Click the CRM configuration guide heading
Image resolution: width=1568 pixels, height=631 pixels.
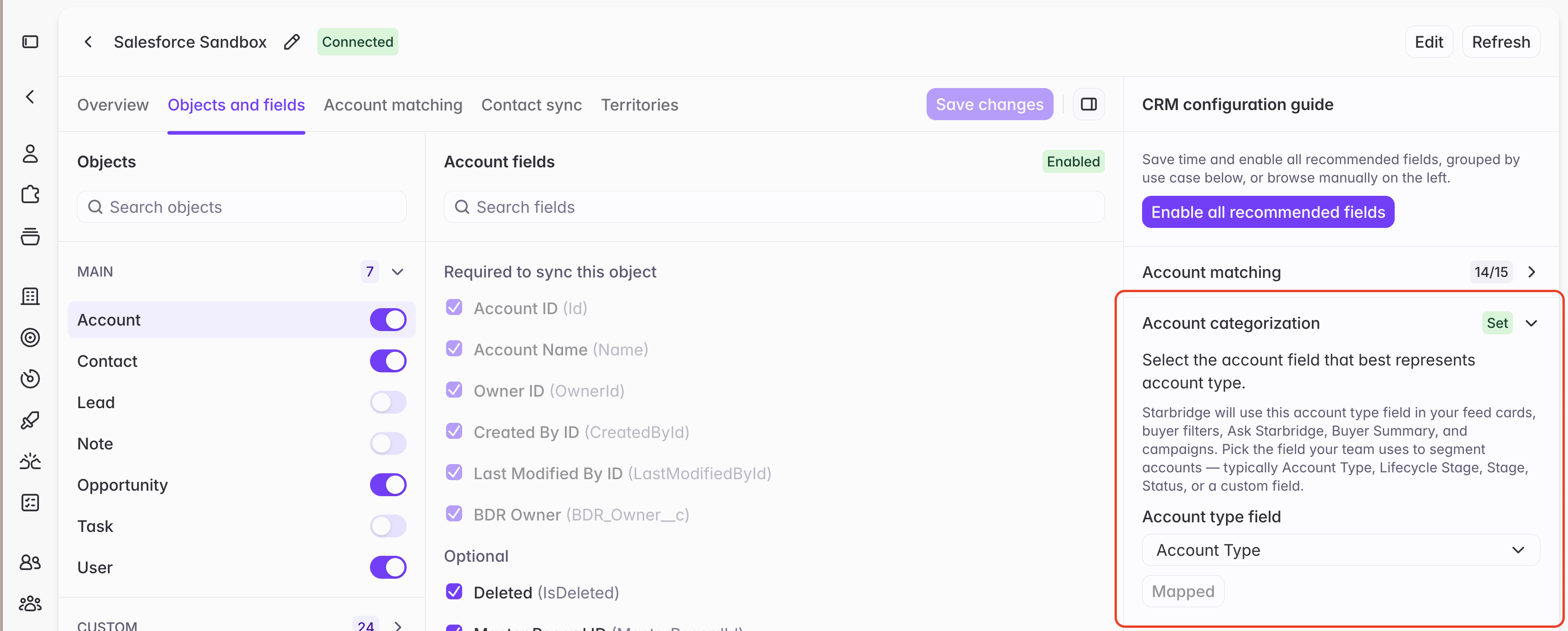(1237, 104)
